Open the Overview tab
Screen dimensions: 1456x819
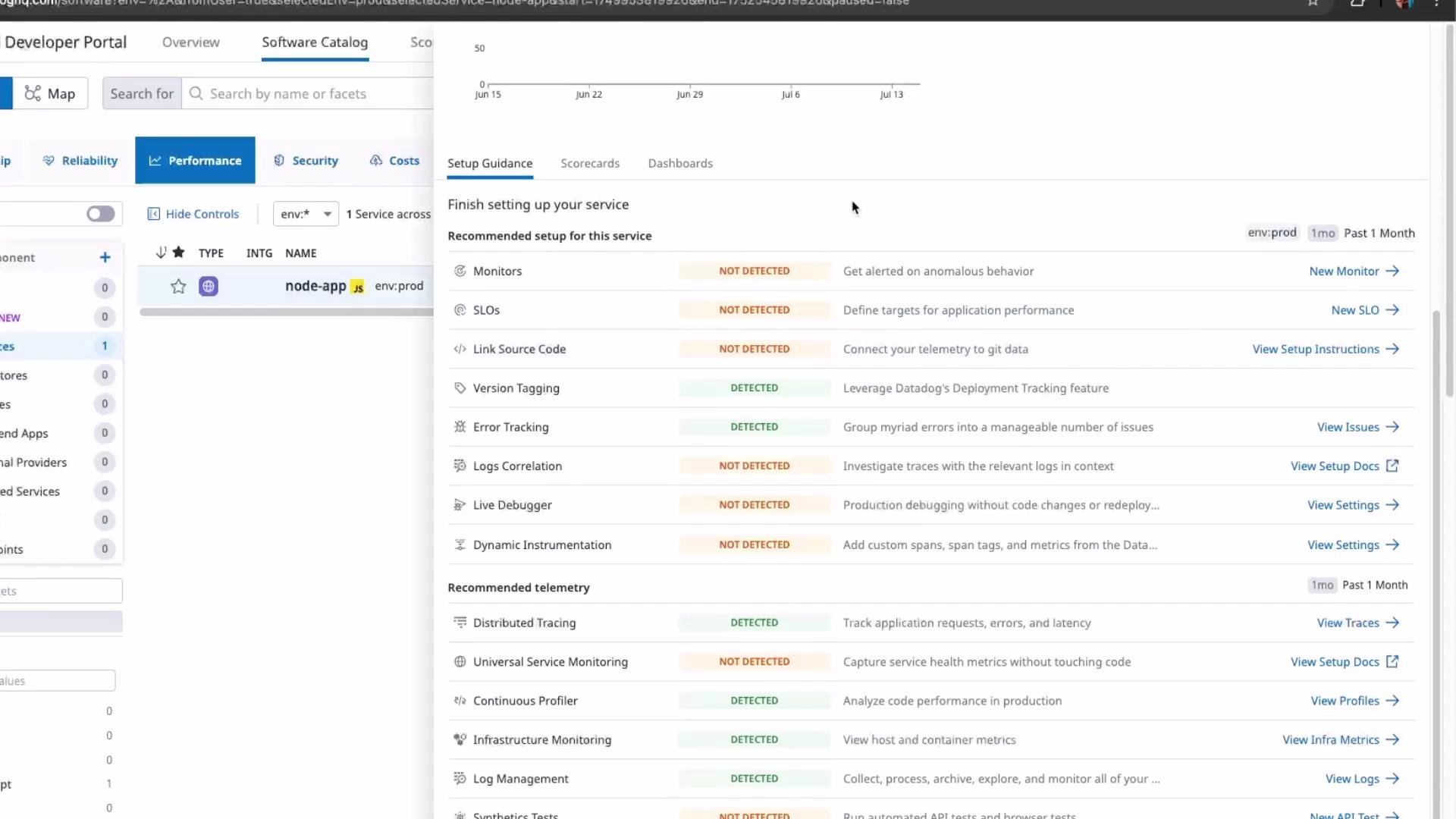pyautogui.click(x=191, y=42)
